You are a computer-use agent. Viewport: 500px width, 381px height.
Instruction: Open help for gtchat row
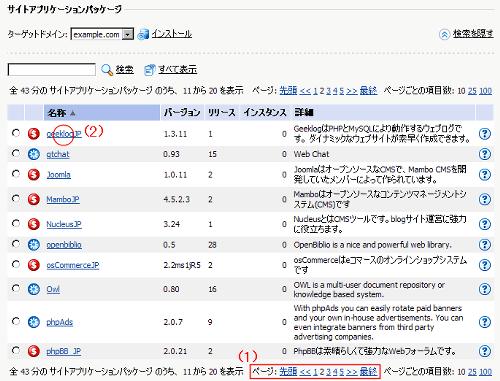[x=485, y=154]
